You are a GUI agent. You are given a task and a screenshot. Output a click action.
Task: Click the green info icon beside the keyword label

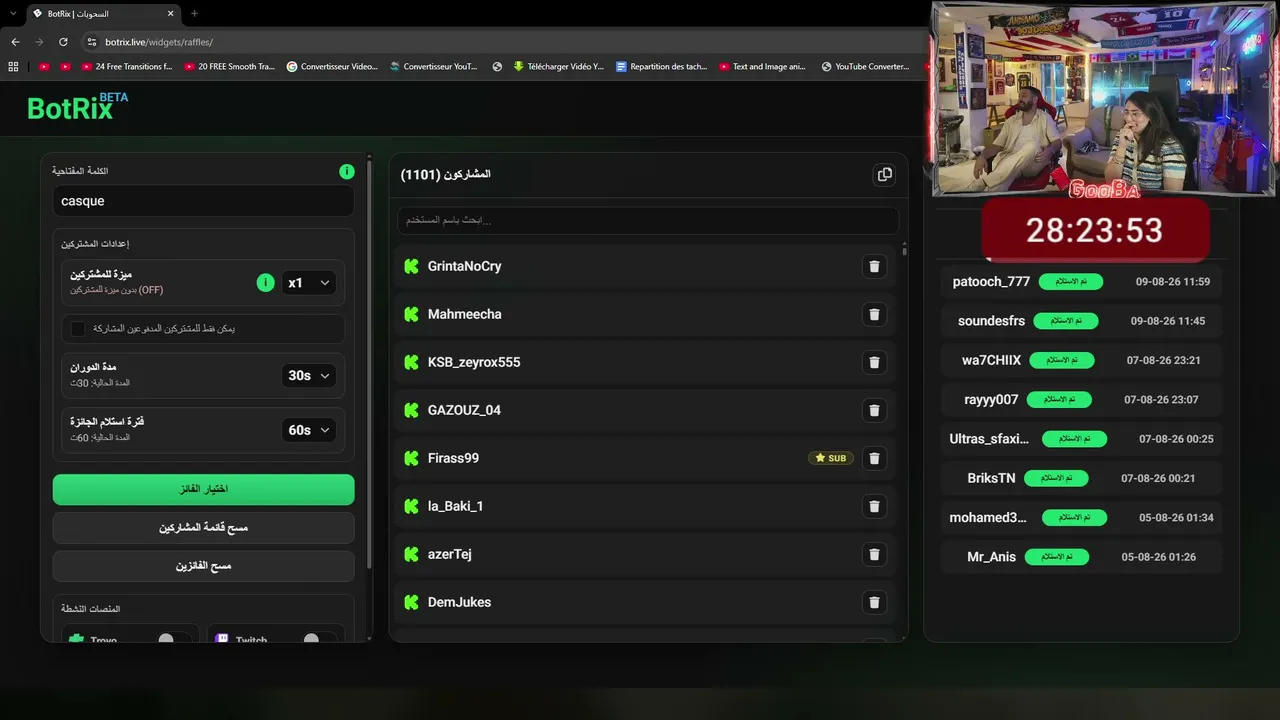346,171
